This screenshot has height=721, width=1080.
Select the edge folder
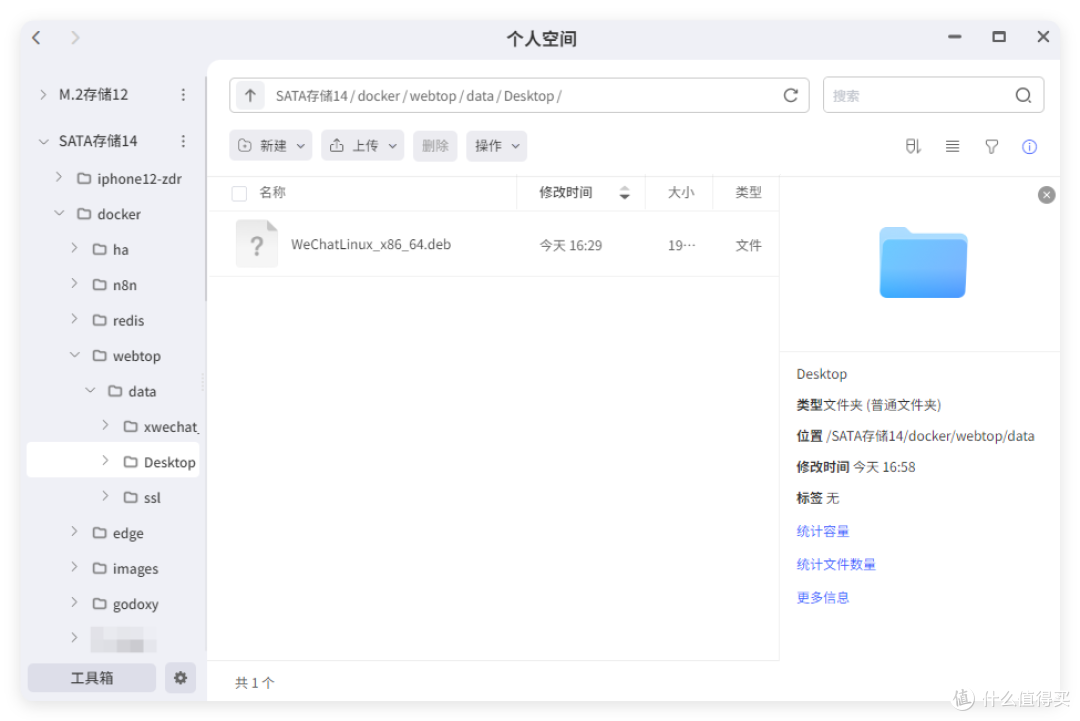[118, 533]
